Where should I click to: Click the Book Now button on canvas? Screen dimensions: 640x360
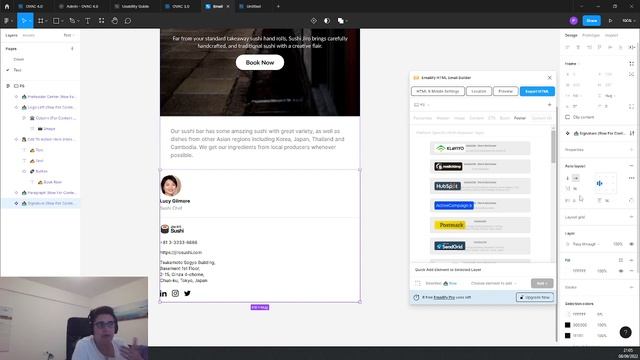pos(260,62)
